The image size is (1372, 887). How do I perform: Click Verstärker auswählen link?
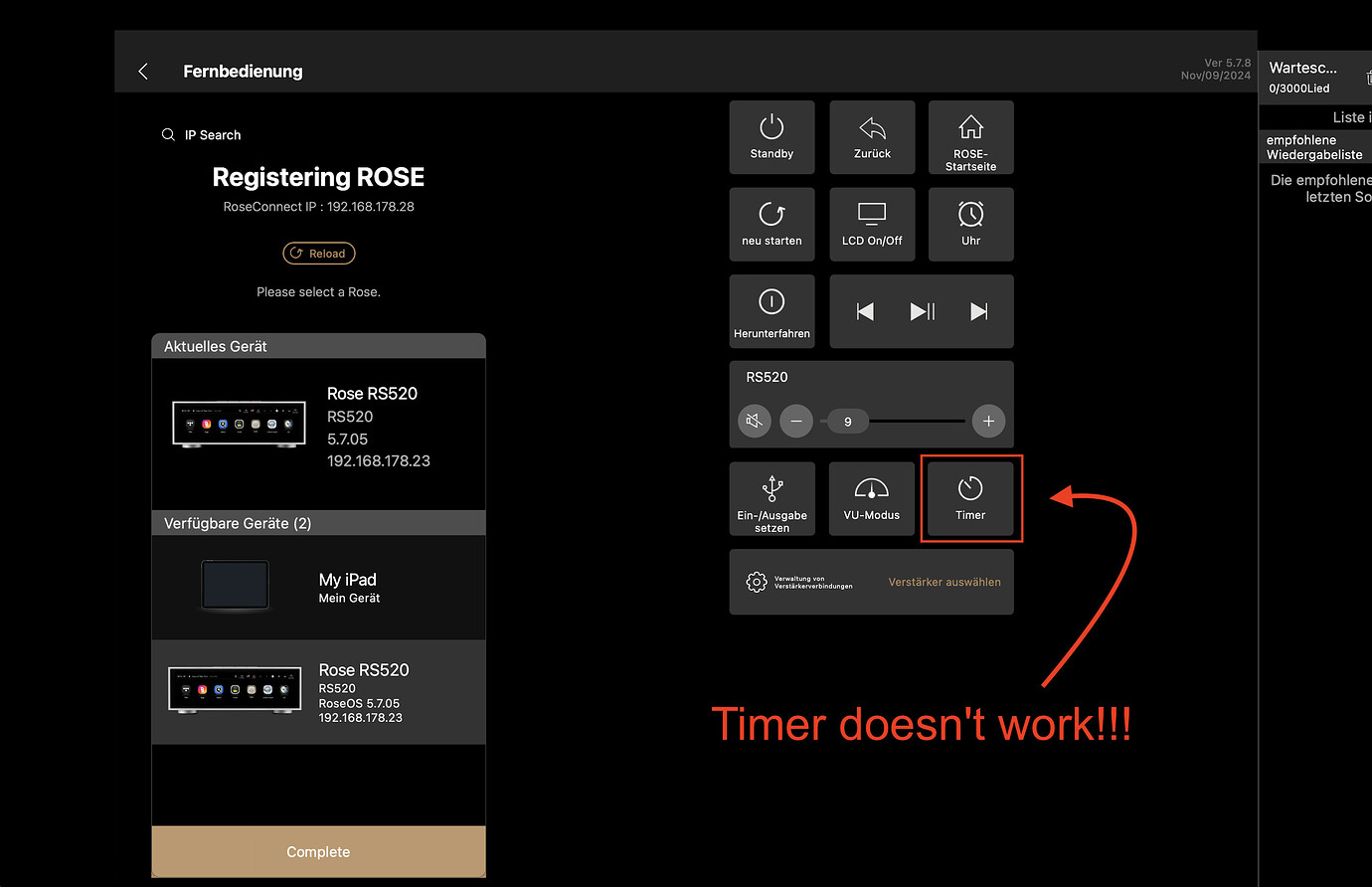point(944,583)
